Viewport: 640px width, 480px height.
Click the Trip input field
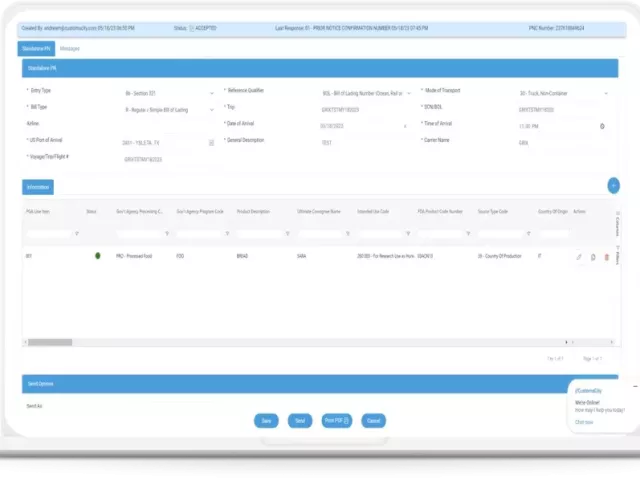click(x=366, y=110)
